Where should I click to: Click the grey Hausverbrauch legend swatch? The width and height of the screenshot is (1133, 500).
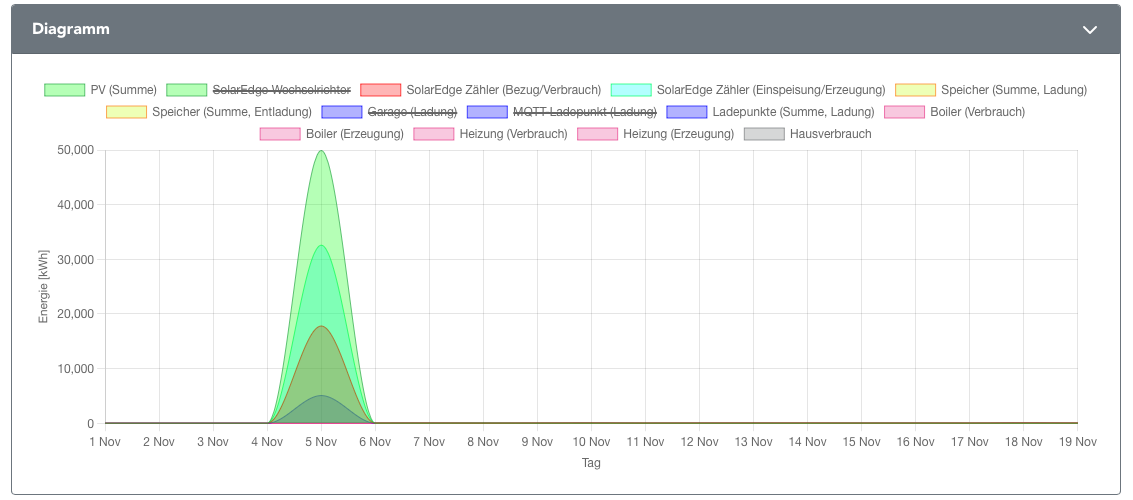(x=764, y=134)
